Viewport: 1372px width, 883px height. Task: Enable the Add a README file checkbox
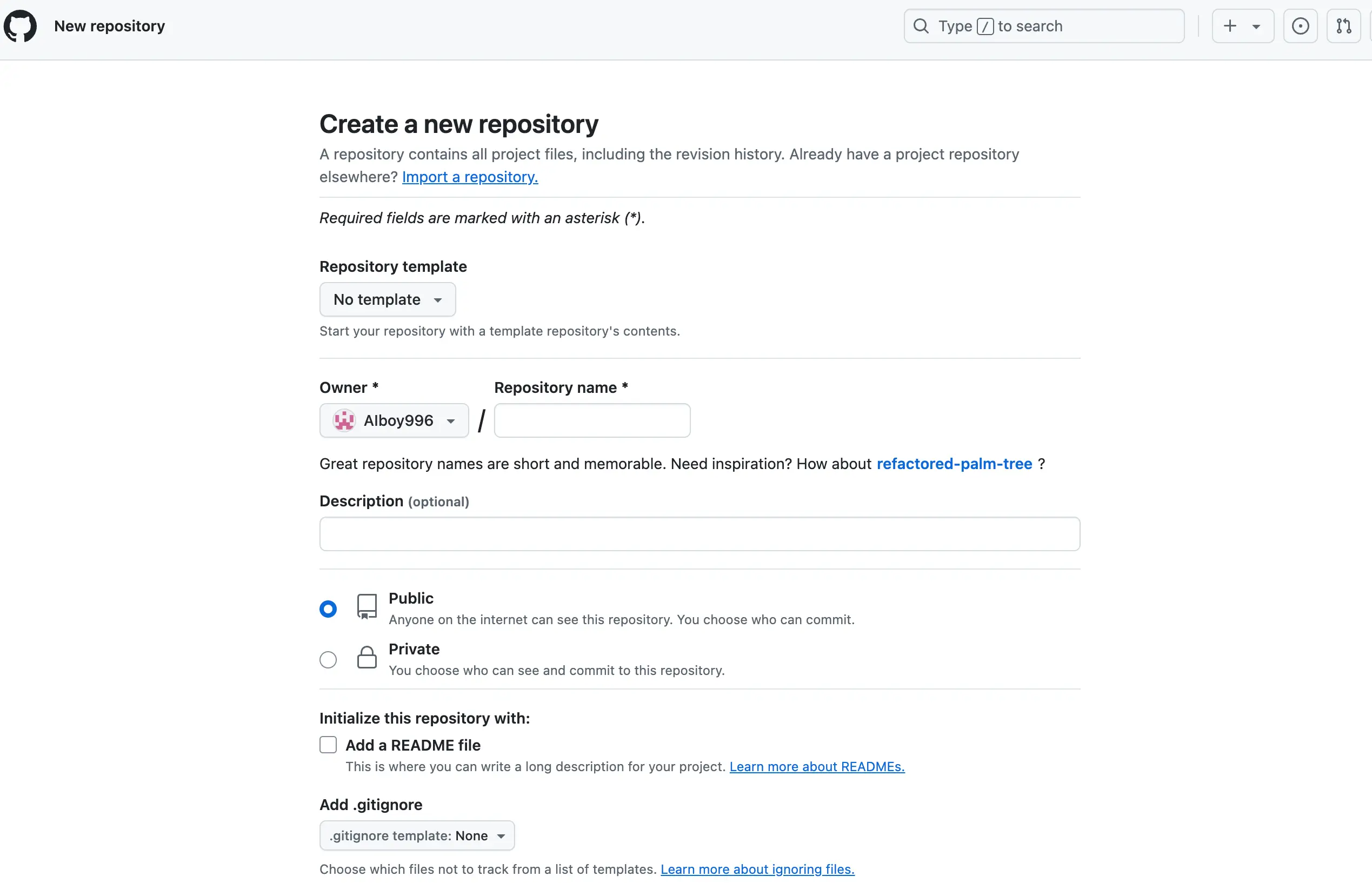click(328, 745)
